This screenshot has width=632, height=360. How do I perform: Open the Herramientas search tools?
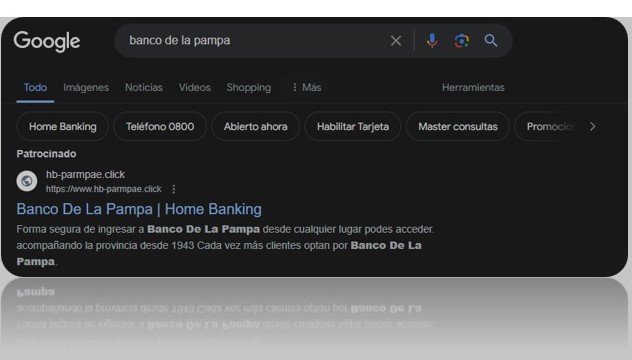point(473,87)
